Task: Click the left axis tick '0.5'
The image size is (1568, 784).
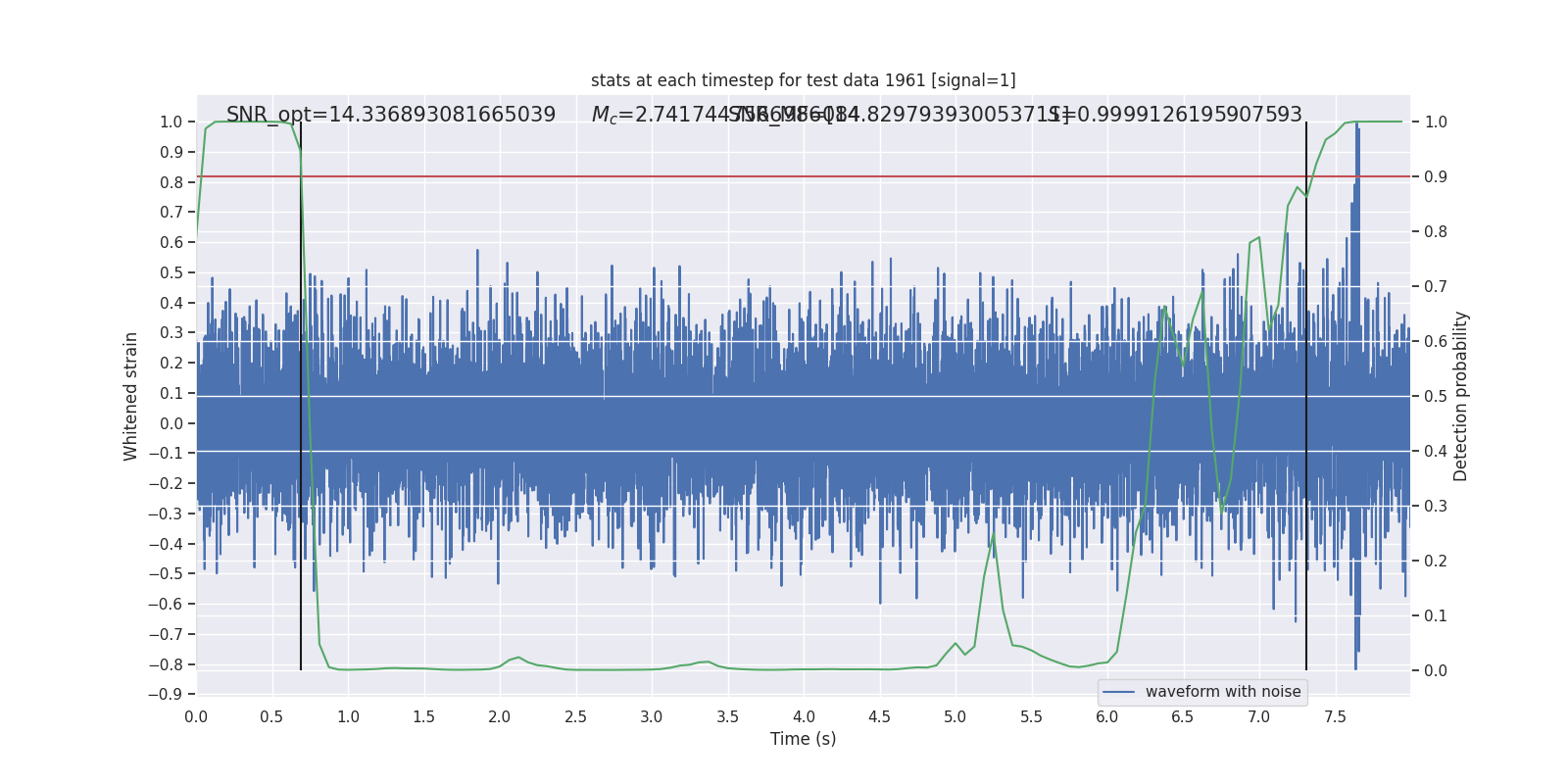Action: coord(171,272)
